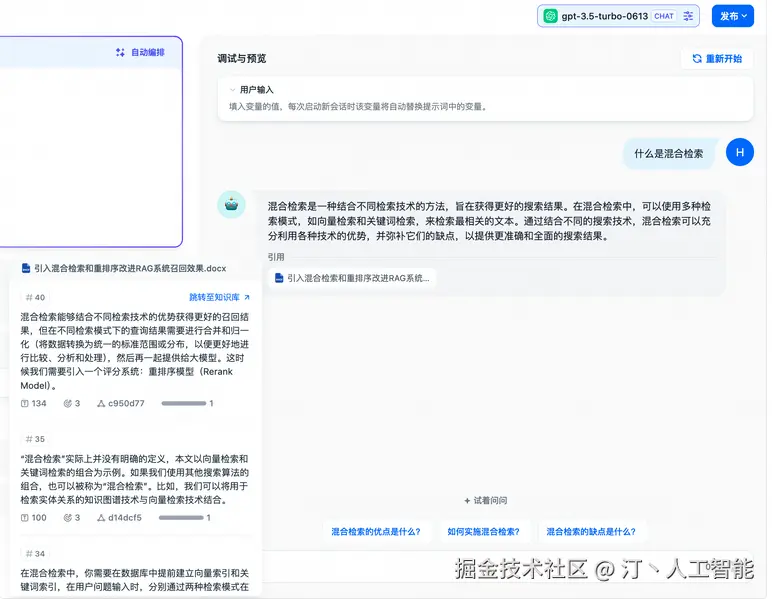
Task: Click the hash value d14dcf5
Action: [x=125, y=518]
